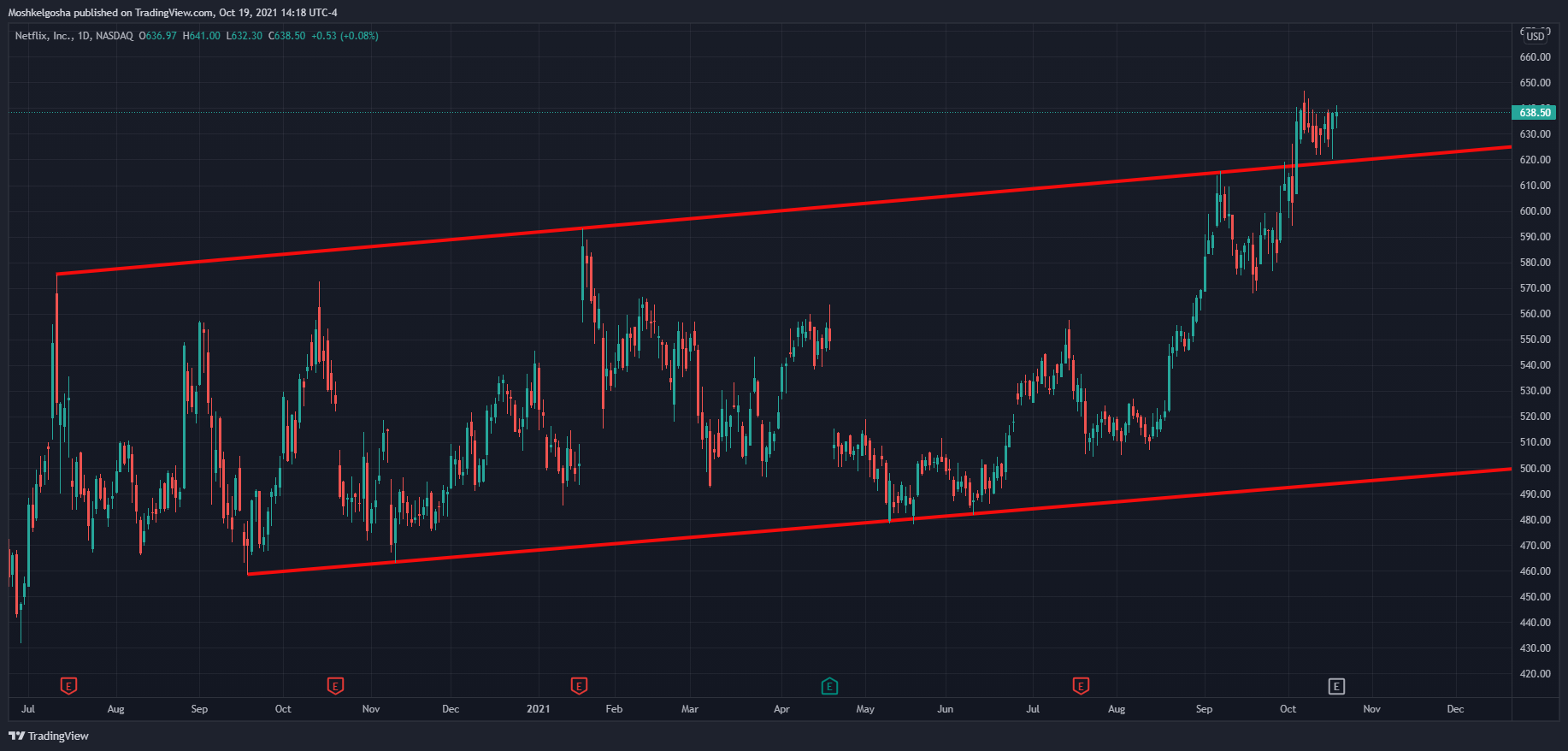
Task: Click the Netflix, Inc. symbol name
Action: point(44,36)
